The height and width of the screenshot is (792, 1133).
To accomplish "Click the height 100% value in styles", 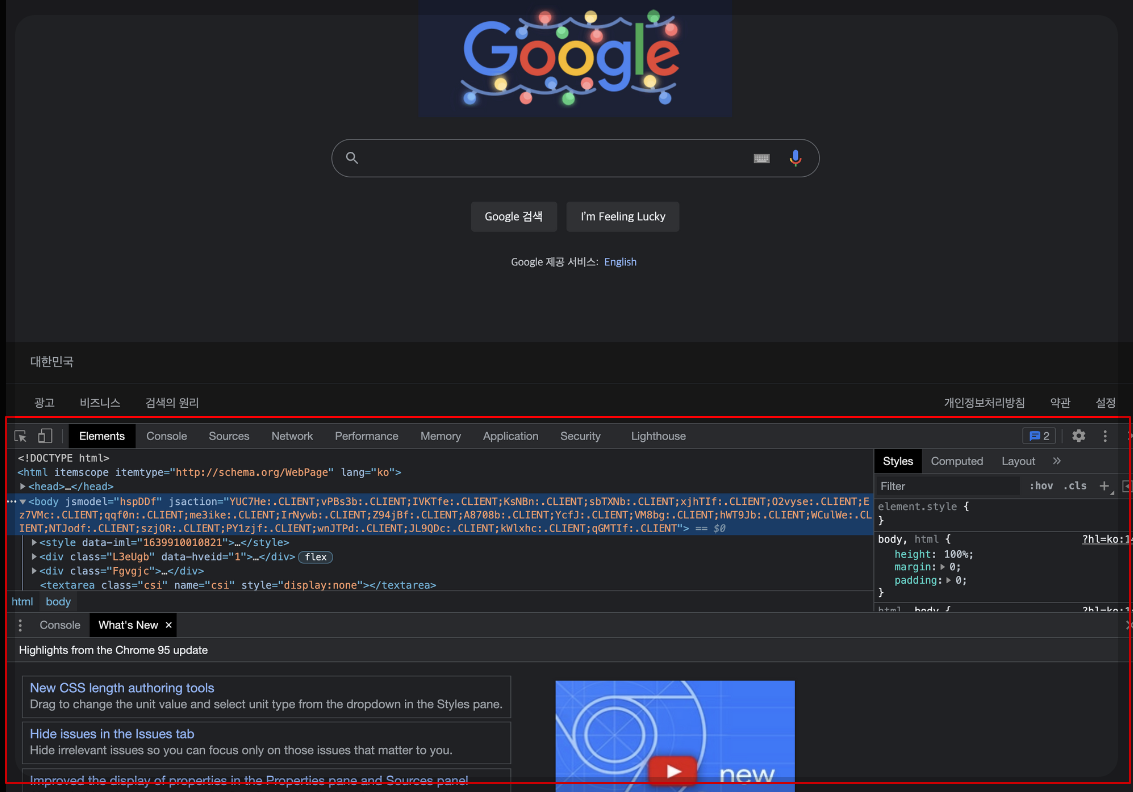I will pyautogui.click(x=958, y=554).
